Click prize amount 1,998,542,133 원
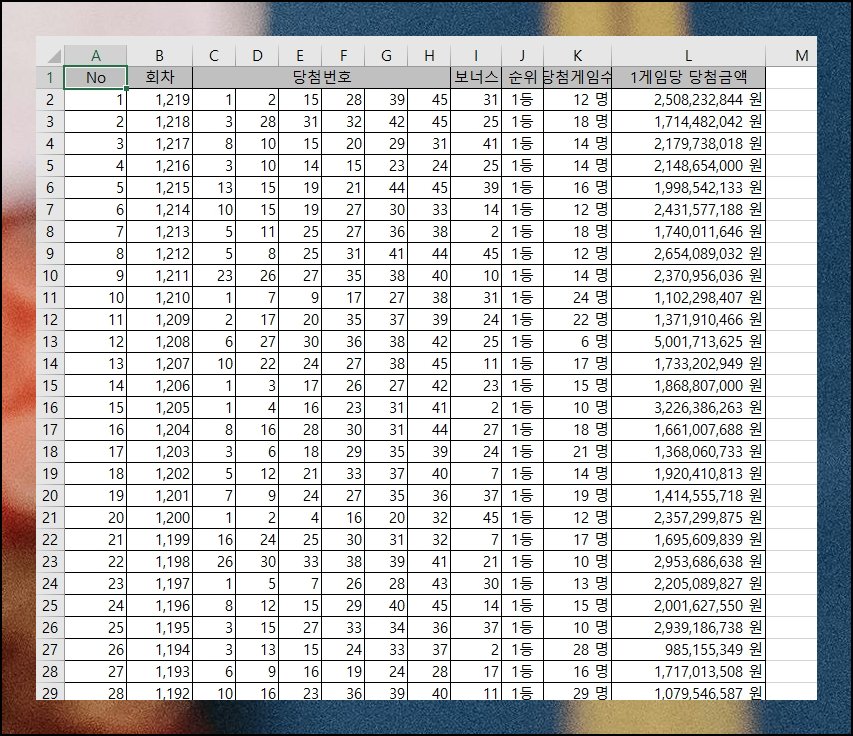The height and width of the screenshot is (736, 853). click(x=688, y=188)
